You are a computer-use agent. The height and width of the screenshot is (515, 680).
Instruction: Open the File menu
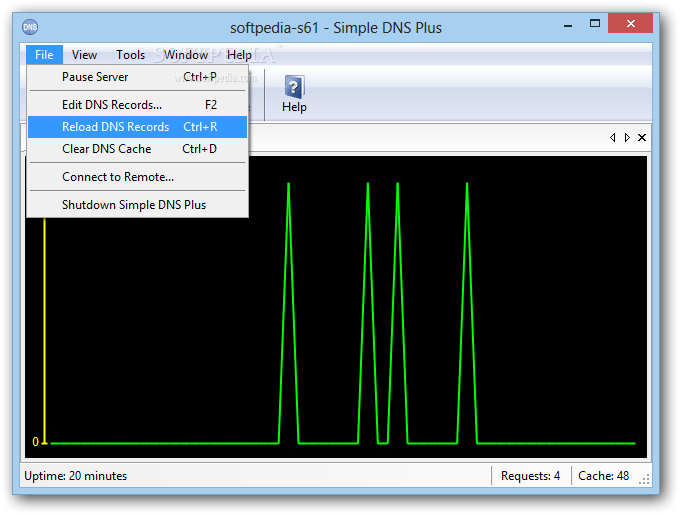44,55
